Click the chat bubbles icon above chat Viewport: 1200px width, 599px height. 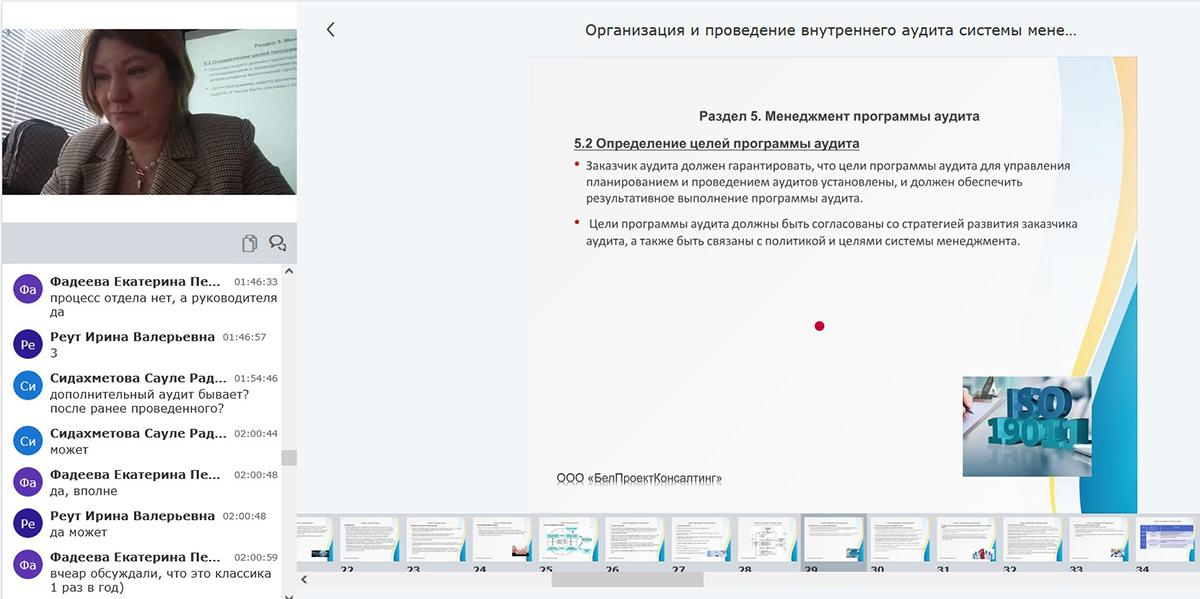[277, 243]
